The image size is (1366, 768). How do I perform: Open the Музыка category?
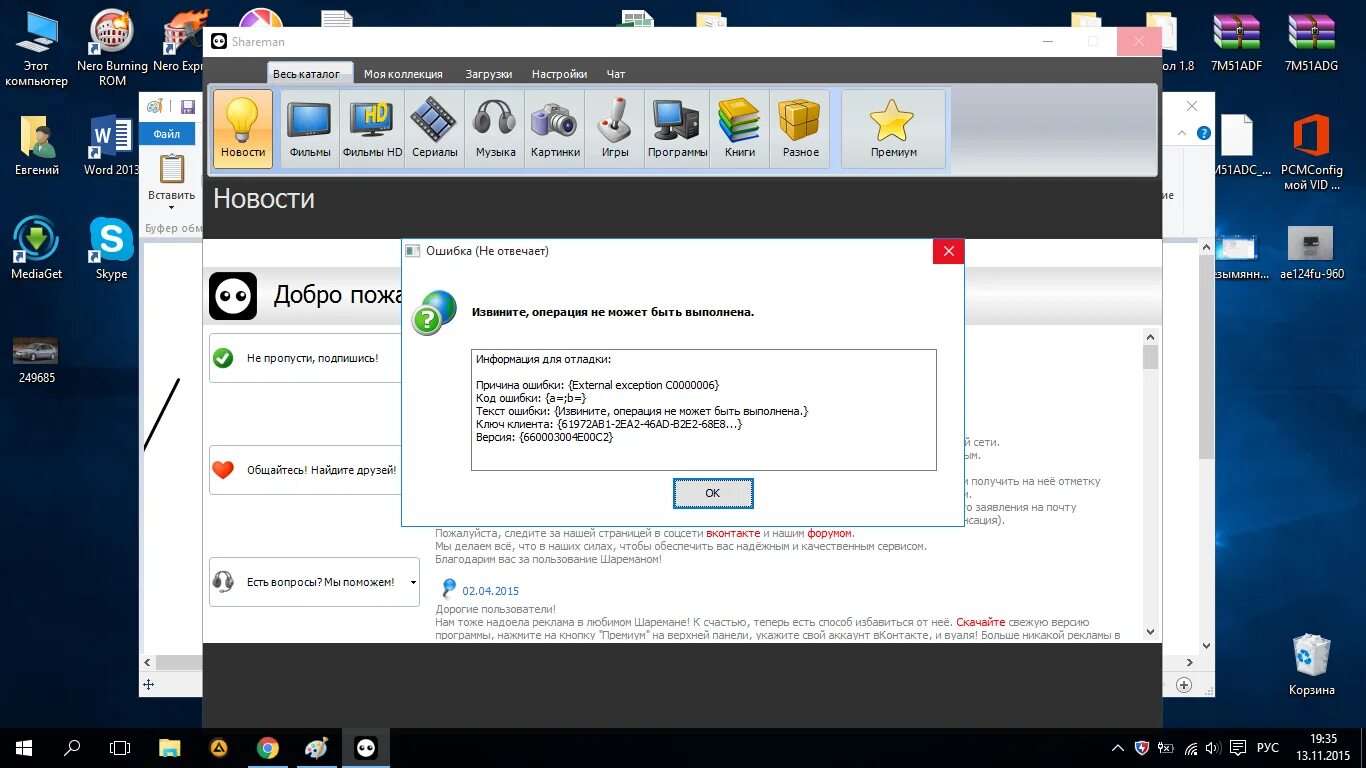[495, 129]
